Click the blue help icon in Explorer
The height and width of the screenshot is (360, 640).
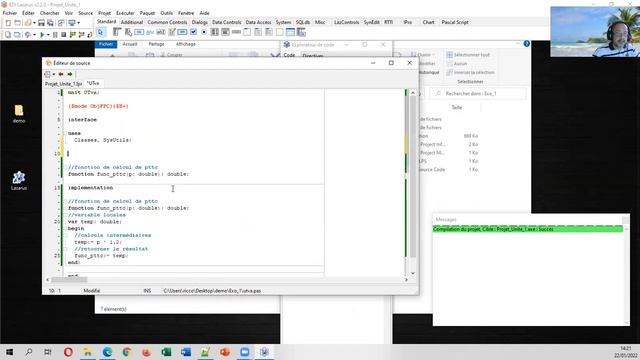pos(527,44)
